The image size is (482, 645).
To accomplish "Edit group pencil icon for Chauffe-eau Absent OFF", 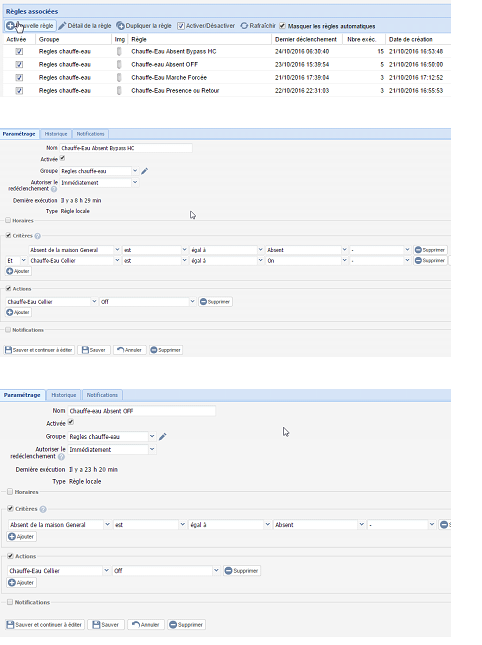I will click(x=162, y=436).
